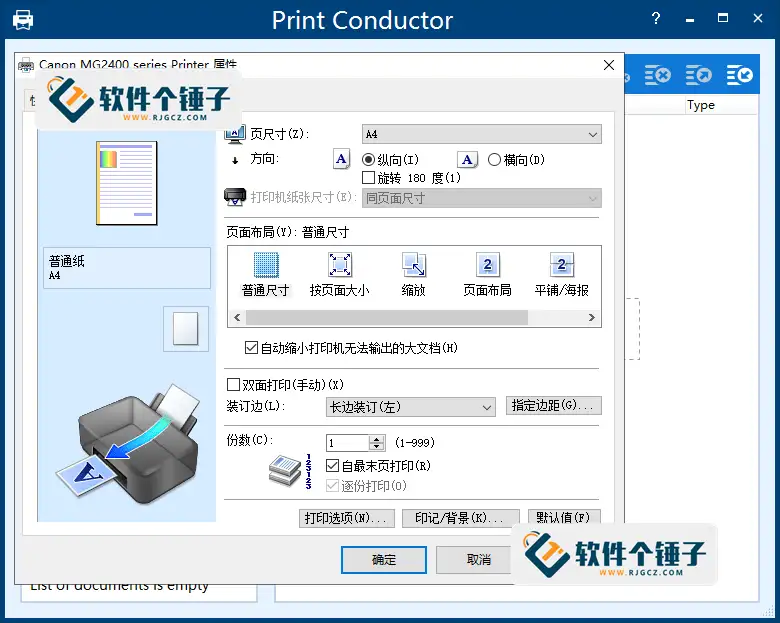
Task: Toggle the disabled 逐份打印 checkbox
Action: 332,486
